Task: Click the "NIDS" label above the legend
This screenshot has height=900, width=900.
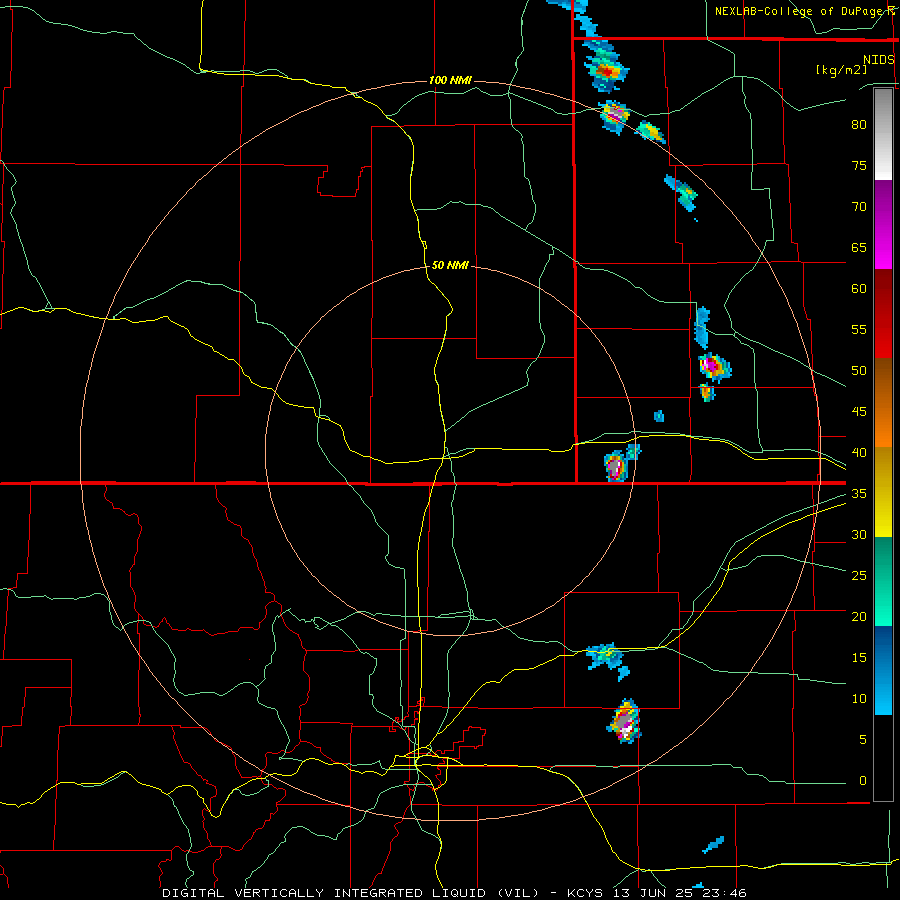Action: pyautogui.click(x=878, y=60)
